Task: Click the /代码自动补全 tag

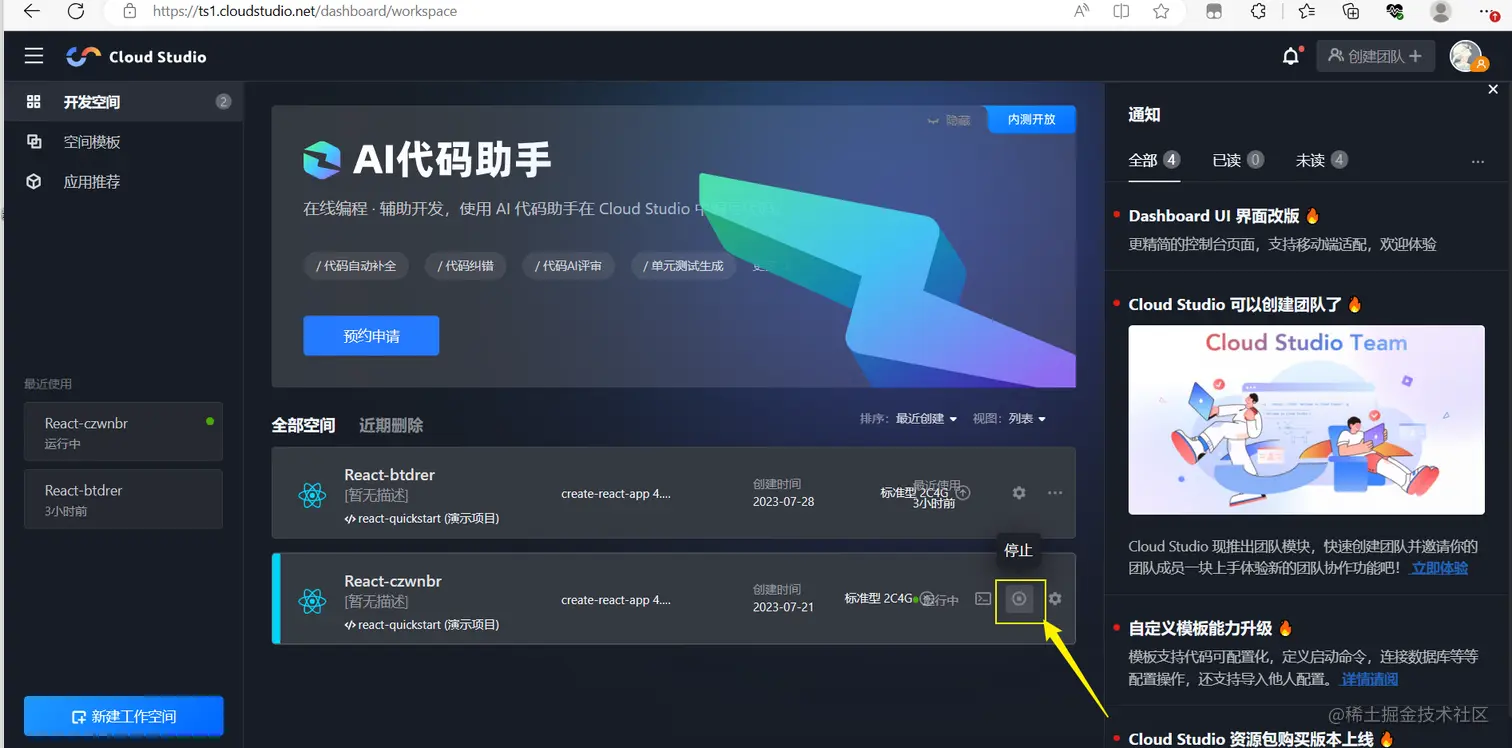Action: [x=356, y=266]
